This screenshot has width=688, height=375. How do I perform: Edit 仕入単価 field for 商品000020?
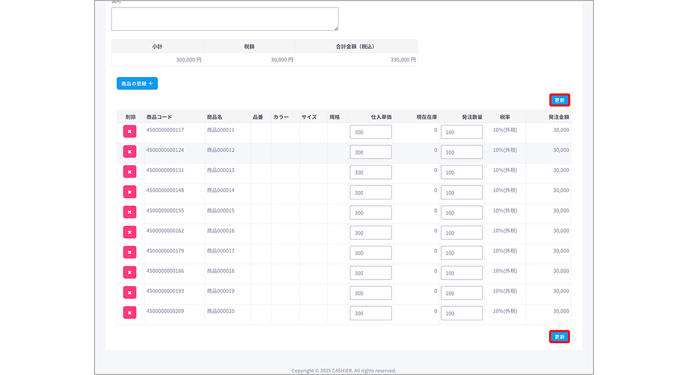click(371, 313)
